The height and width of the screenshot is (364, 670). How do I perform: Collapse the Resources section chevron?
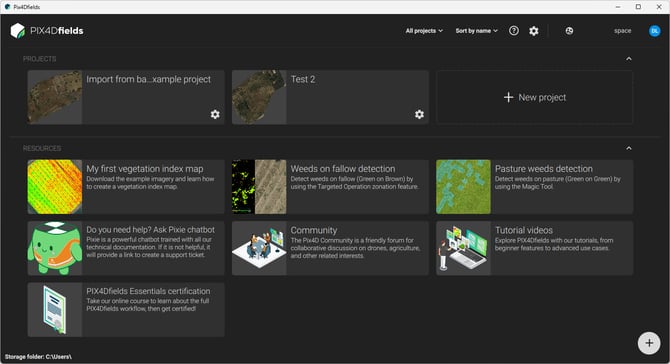[x=629, y=148]
